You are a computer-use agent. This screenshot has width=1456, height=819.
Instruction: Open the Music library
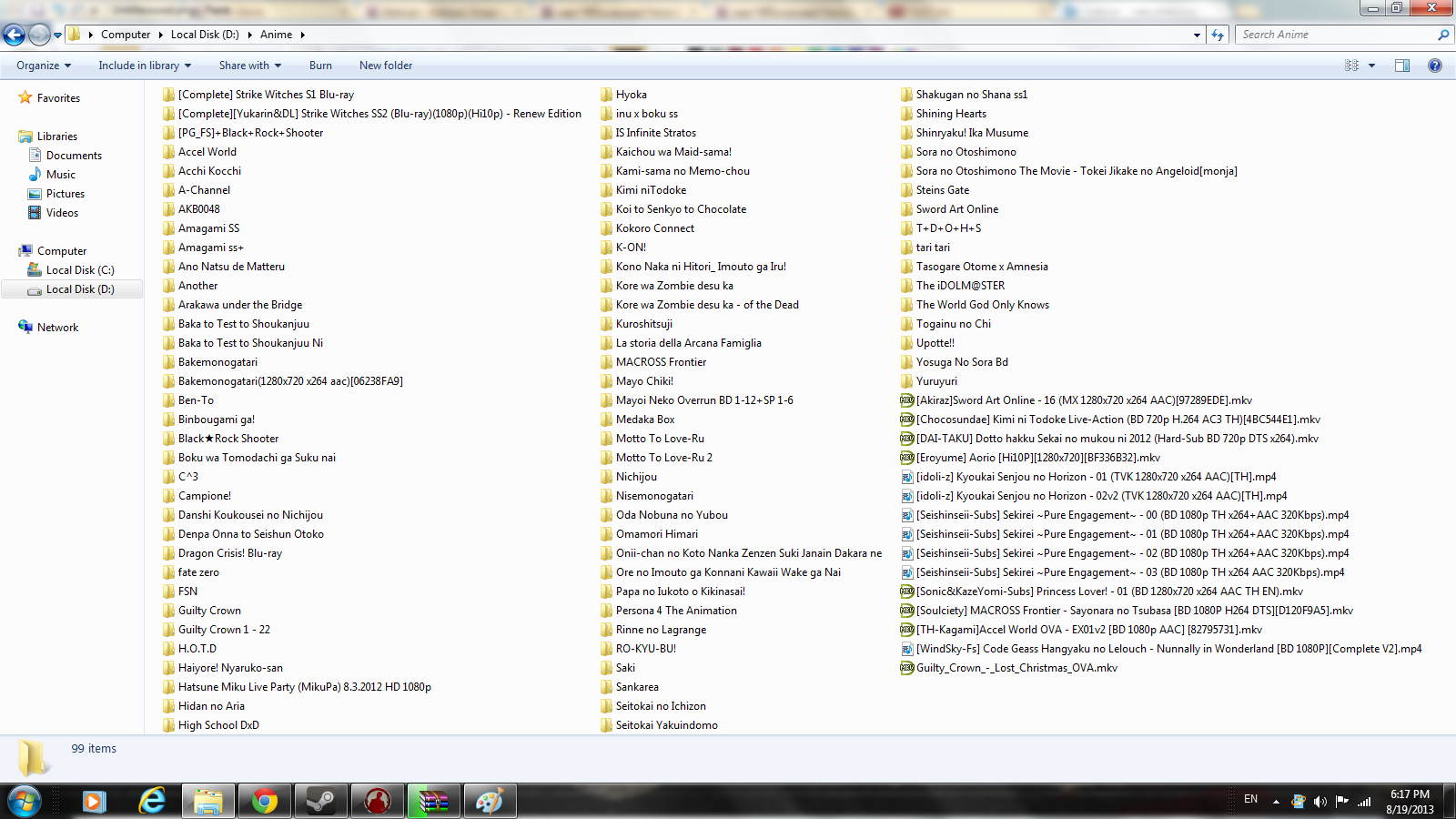(61, 175)
